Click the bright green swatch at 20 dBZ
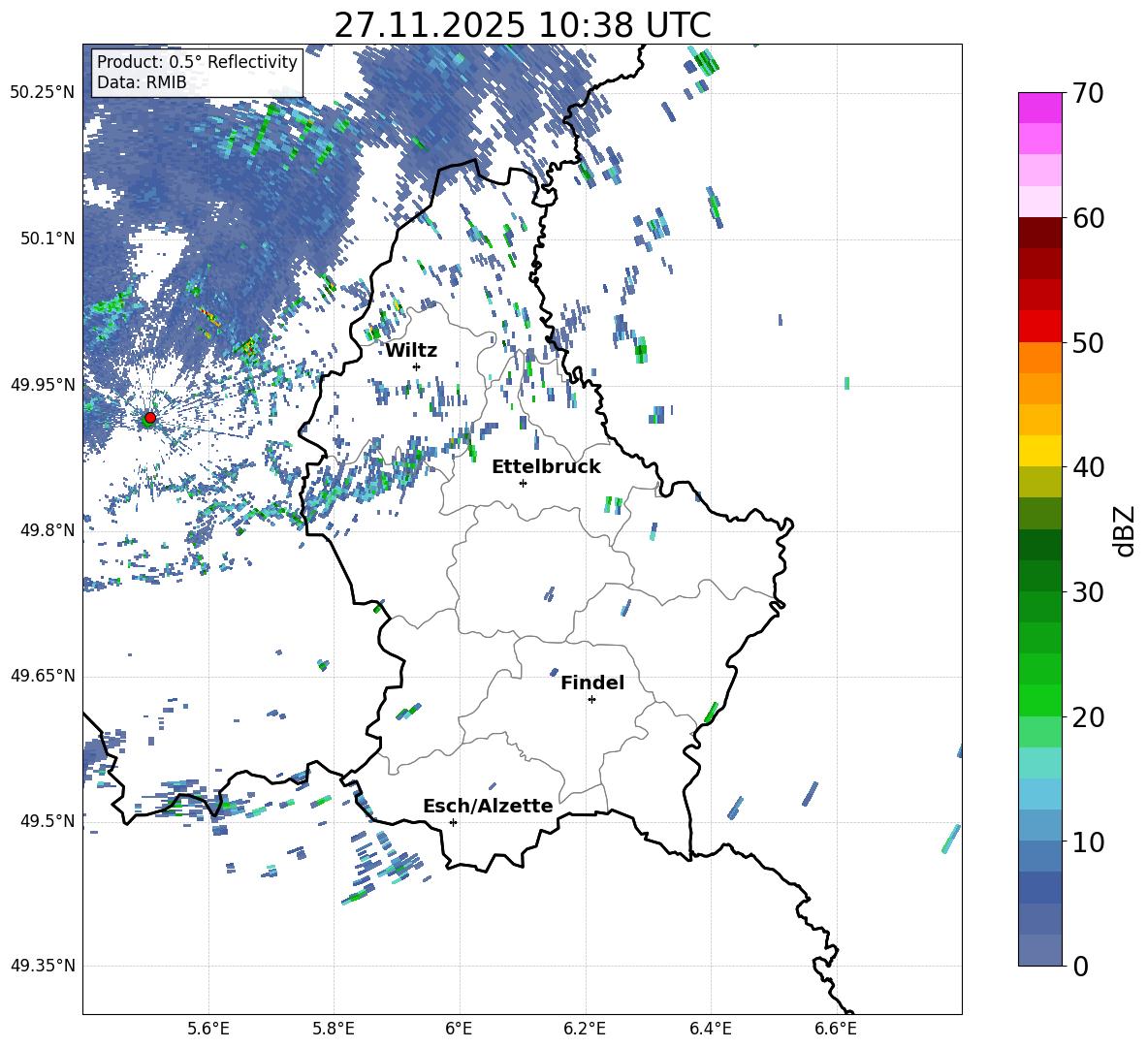 pyautogui.click(x=1039, y=700)
